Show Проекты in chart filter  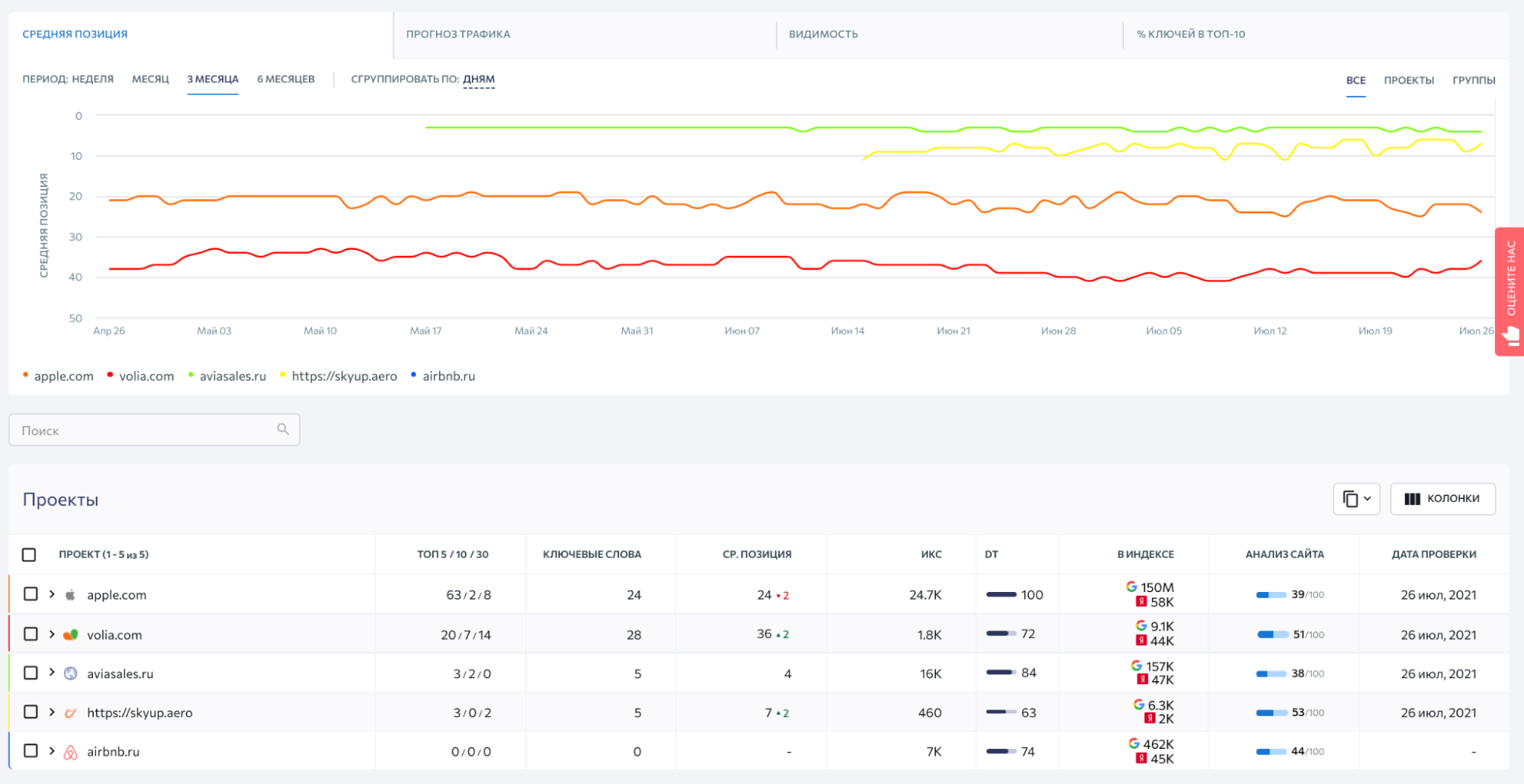click(1409, 80)
